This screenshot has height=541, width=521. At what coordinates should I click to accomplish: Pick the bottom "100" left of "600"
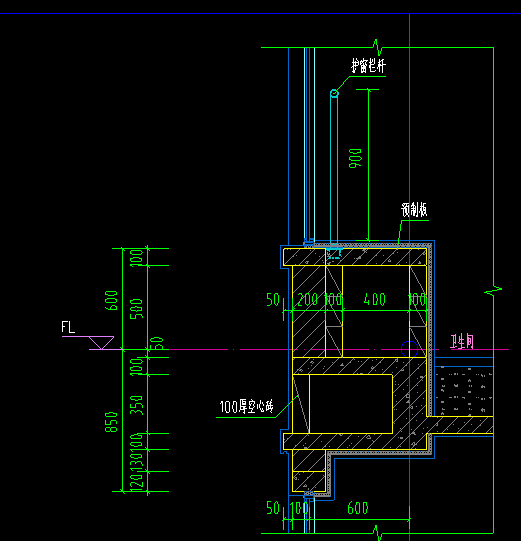click(299, 508)
